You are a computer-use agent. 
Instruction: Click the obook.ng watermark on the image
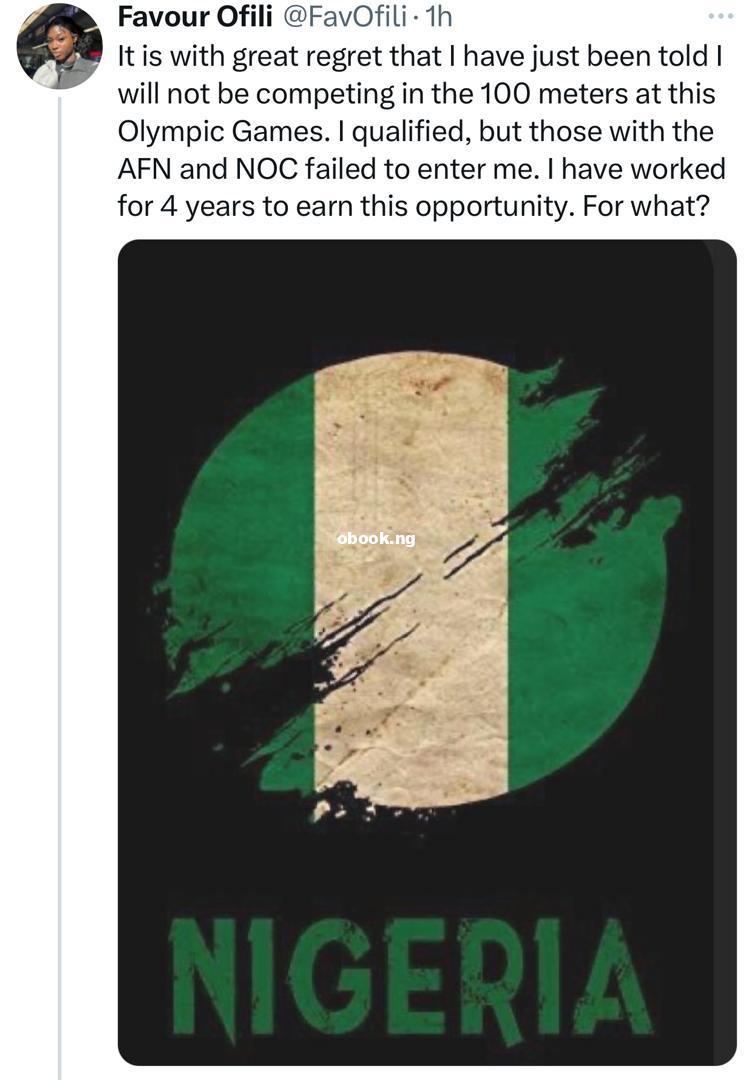coord(376,539)
